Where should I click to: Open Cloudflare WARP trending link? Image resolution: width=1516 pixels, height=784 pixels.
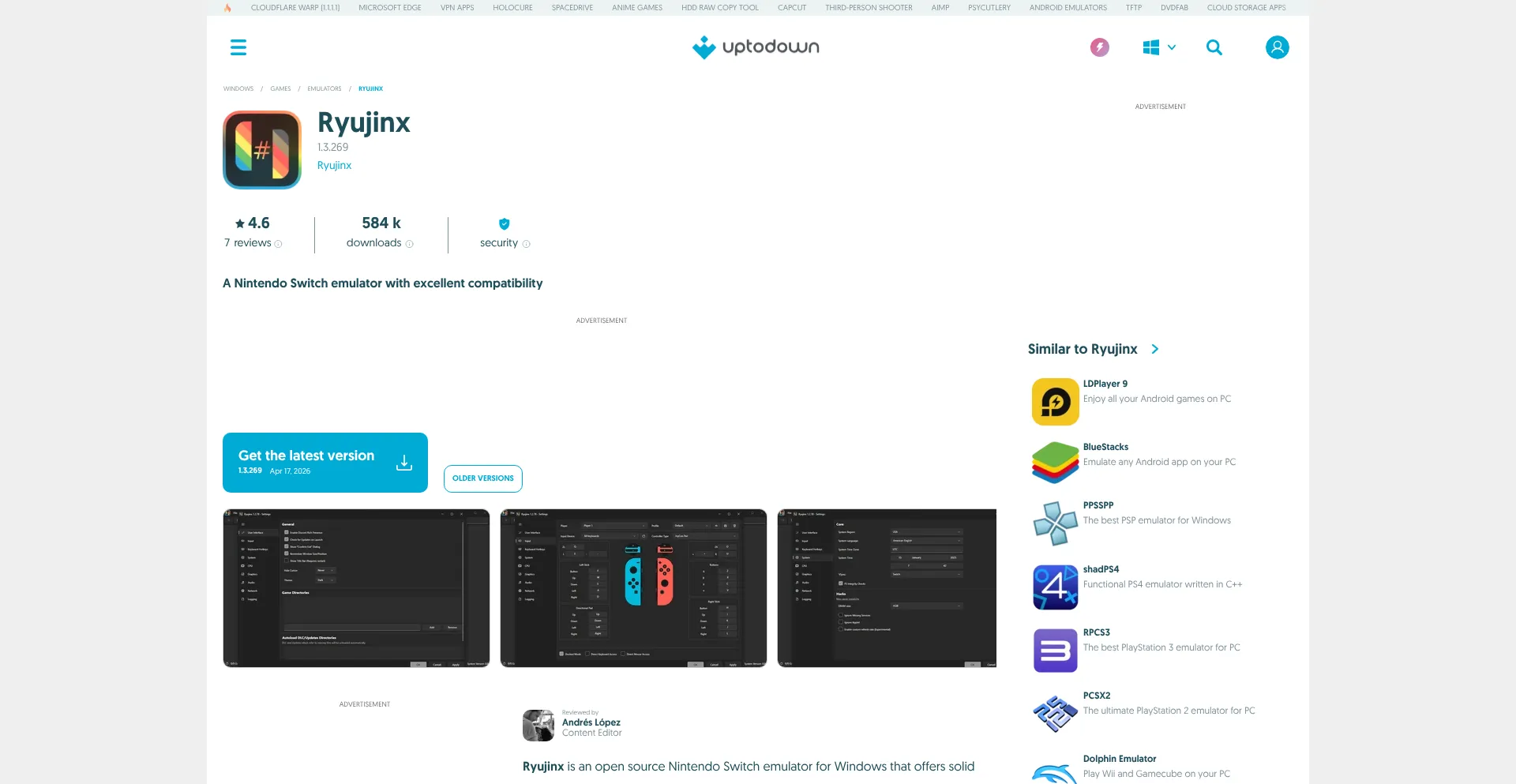pos(295,8)
